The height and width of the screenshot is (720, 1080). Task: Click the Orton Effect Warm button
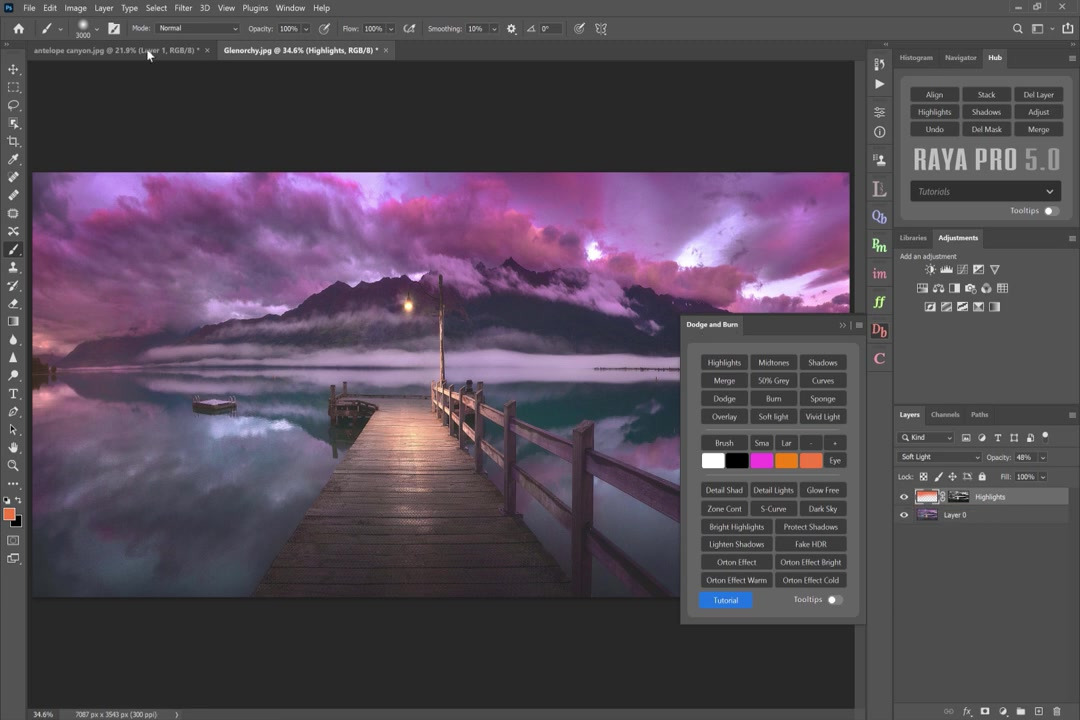pyautogui.click(x=736, y=580)
